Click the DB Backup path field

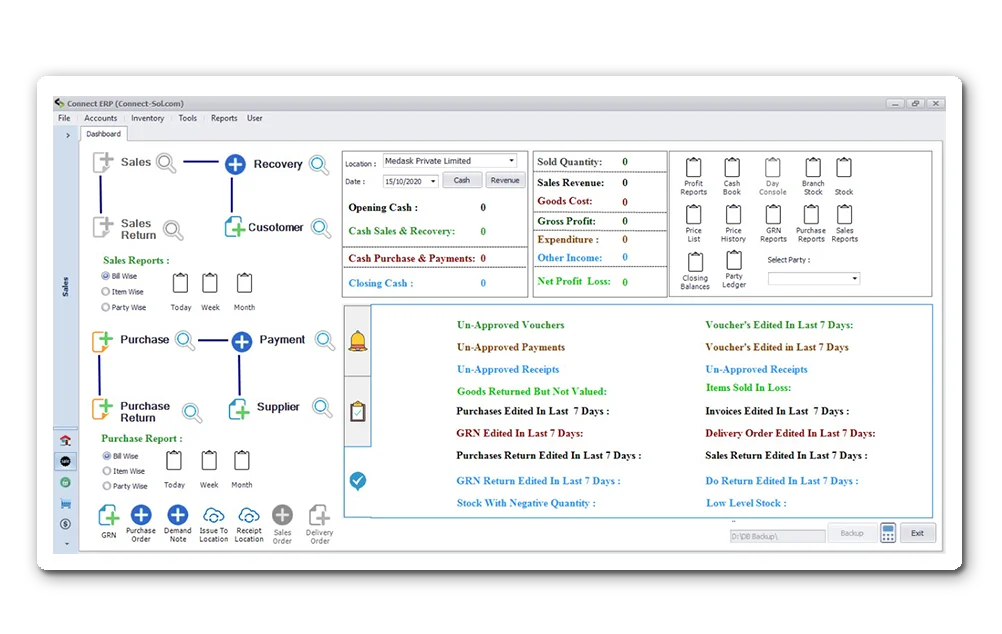click(x=778, y=536)
